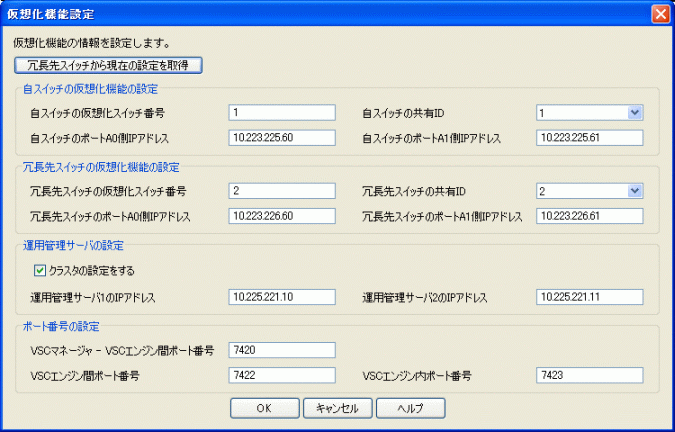The width and height of the screenshot is (675, 432).
Task: Close the 仮想化機能設定 dialog
Action: click(x=660, y=14)
